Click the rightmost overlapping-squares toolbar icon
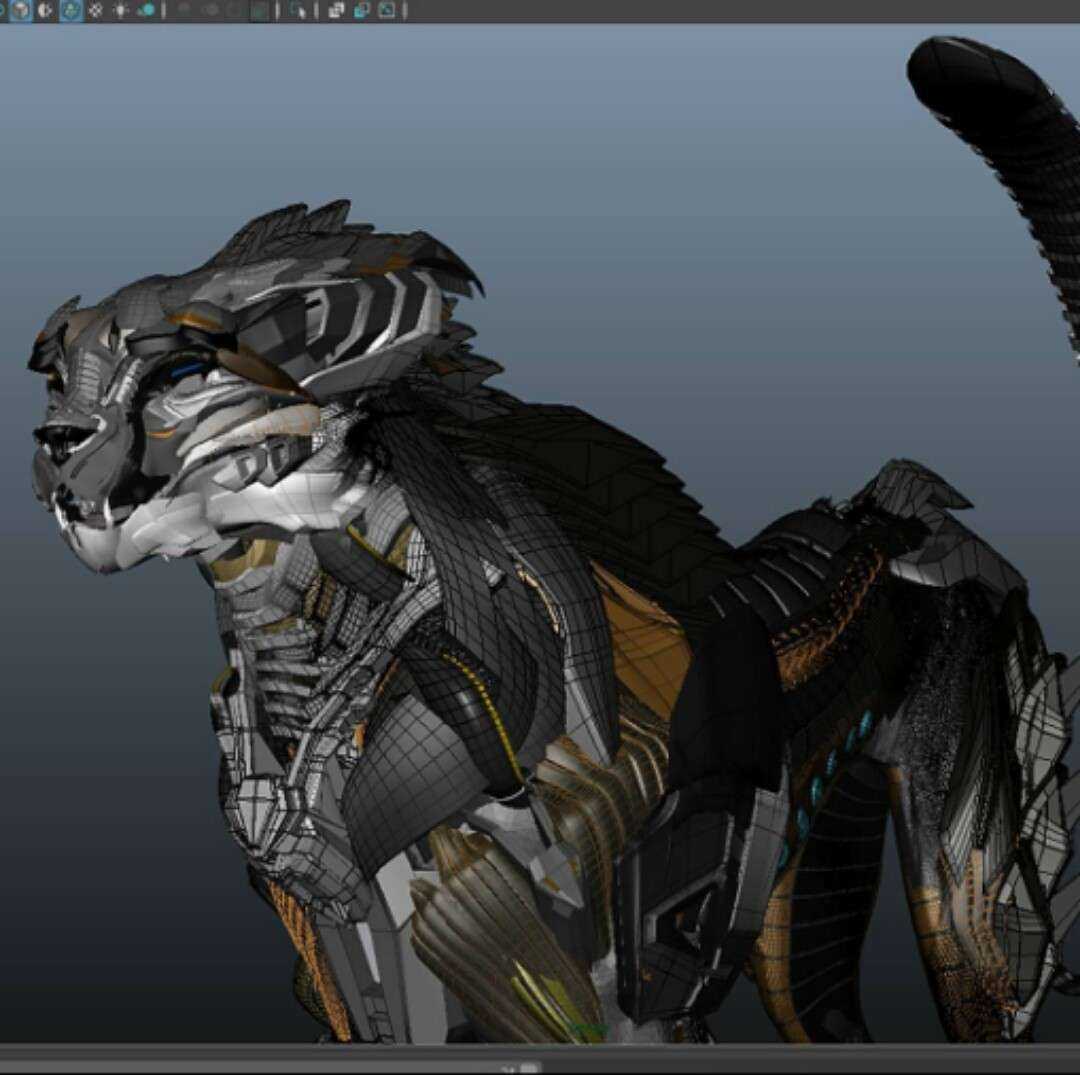 (383, 10)
